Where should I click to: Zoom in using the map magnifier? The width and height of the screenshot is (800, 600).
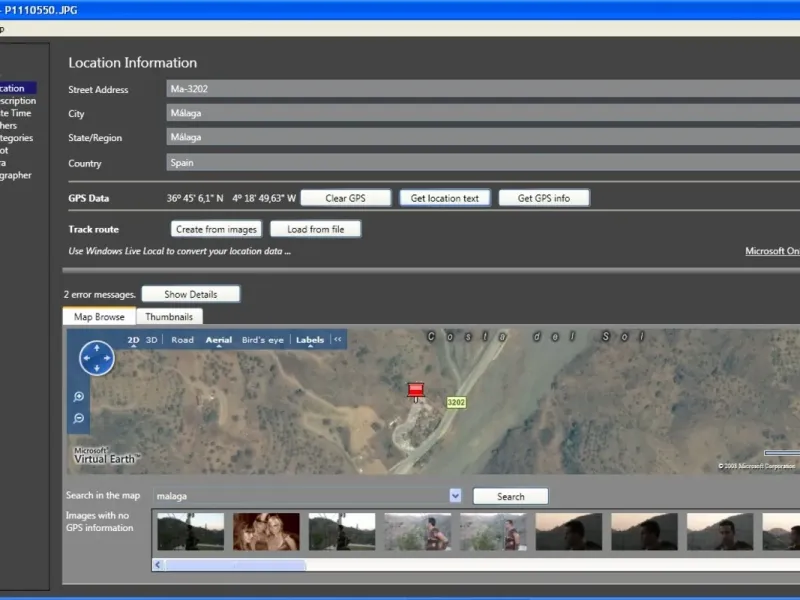[x=79, y=397]
